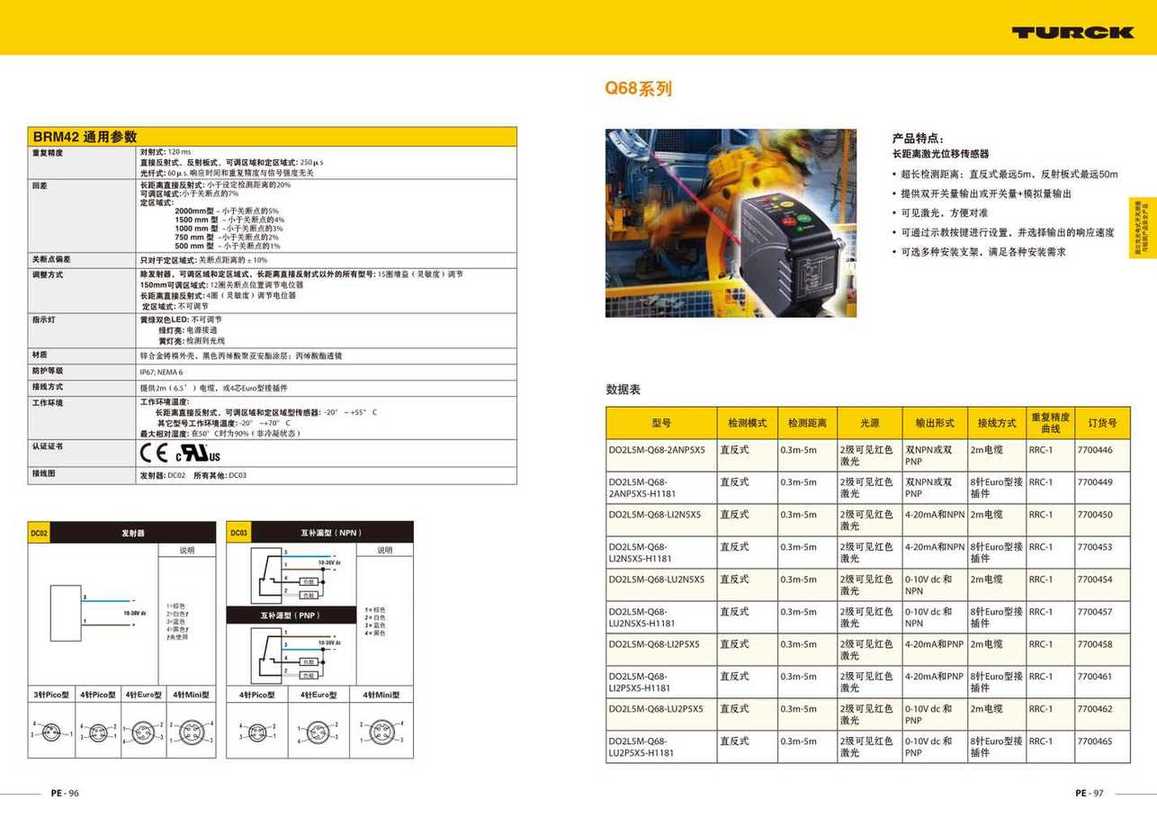Screen dimensions: 1157x818
Task: Click the TURCK logo in the yellow header
Action: (1072, 32)
